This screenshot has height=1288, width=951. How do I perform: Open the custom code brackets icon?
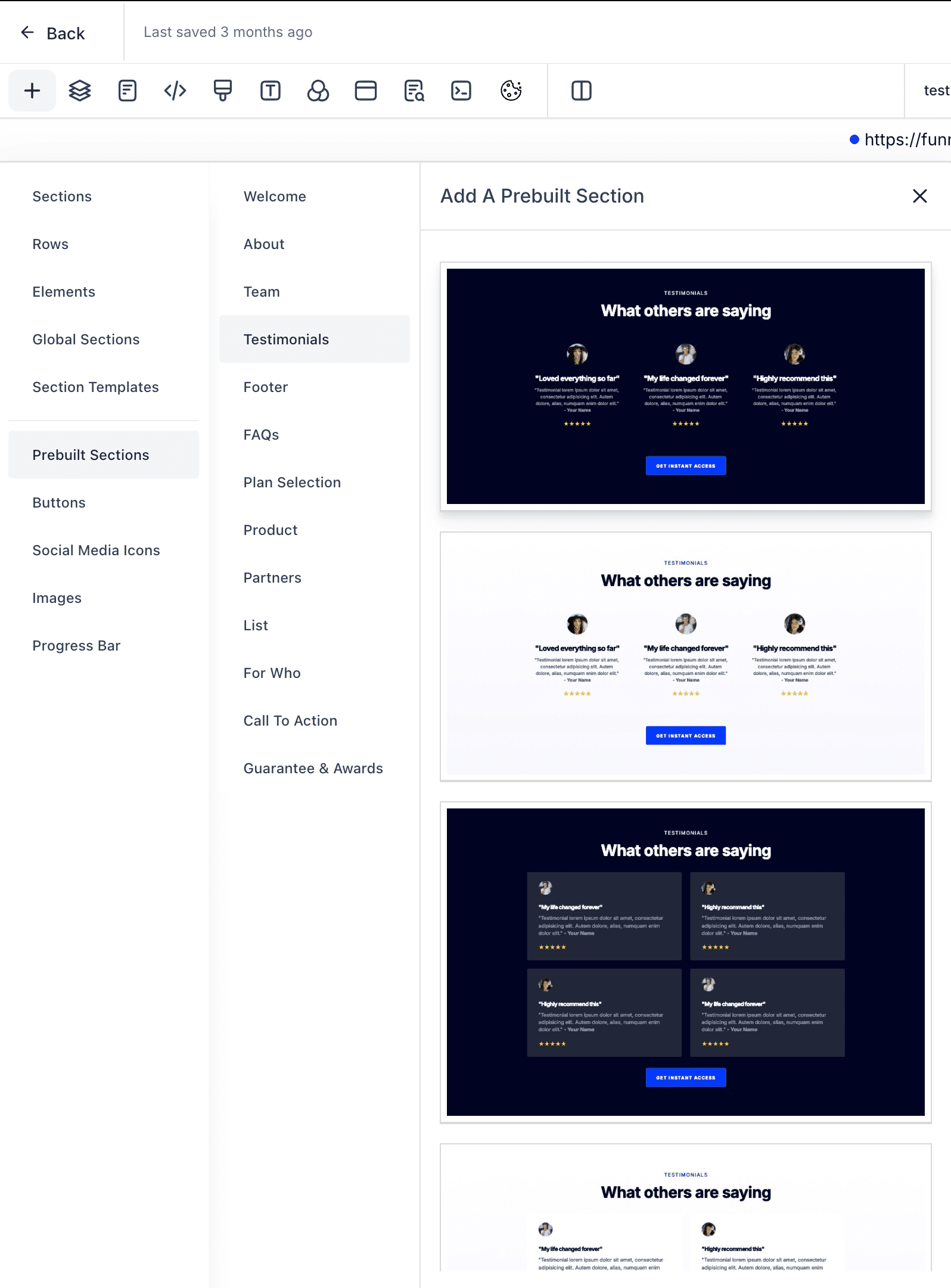click(x=175, y=91)
